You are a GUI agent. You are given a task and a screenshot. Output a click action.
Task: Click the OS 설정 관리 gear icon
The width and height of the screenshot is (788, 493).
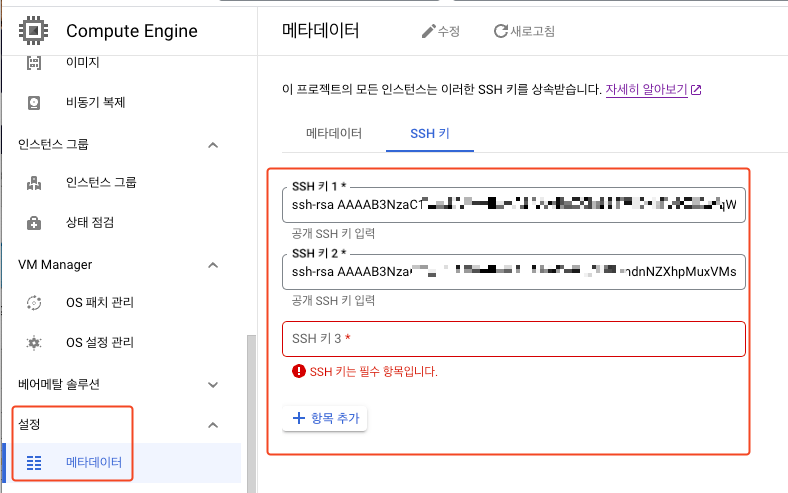pyautogui.click(x=34, y=343)
